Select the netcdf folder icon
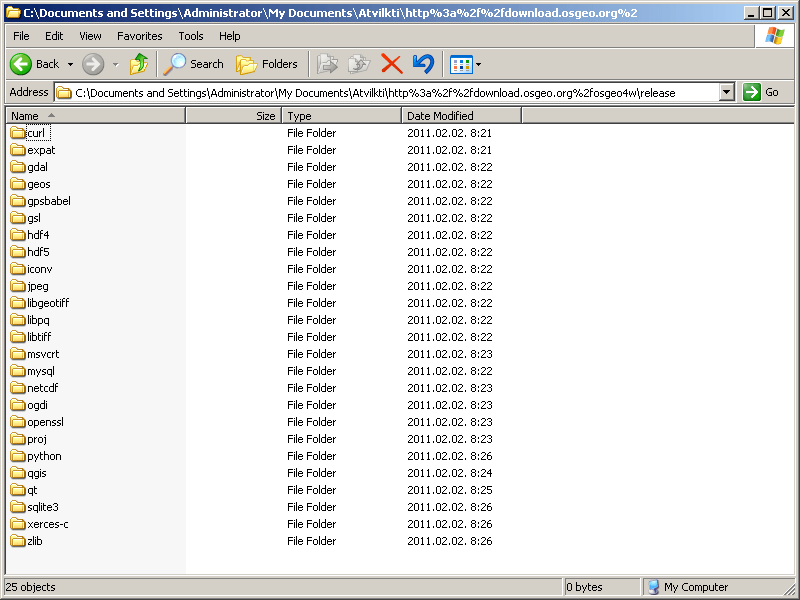The width and height of the screenshot is (800, 600). (x=17, y=388)
